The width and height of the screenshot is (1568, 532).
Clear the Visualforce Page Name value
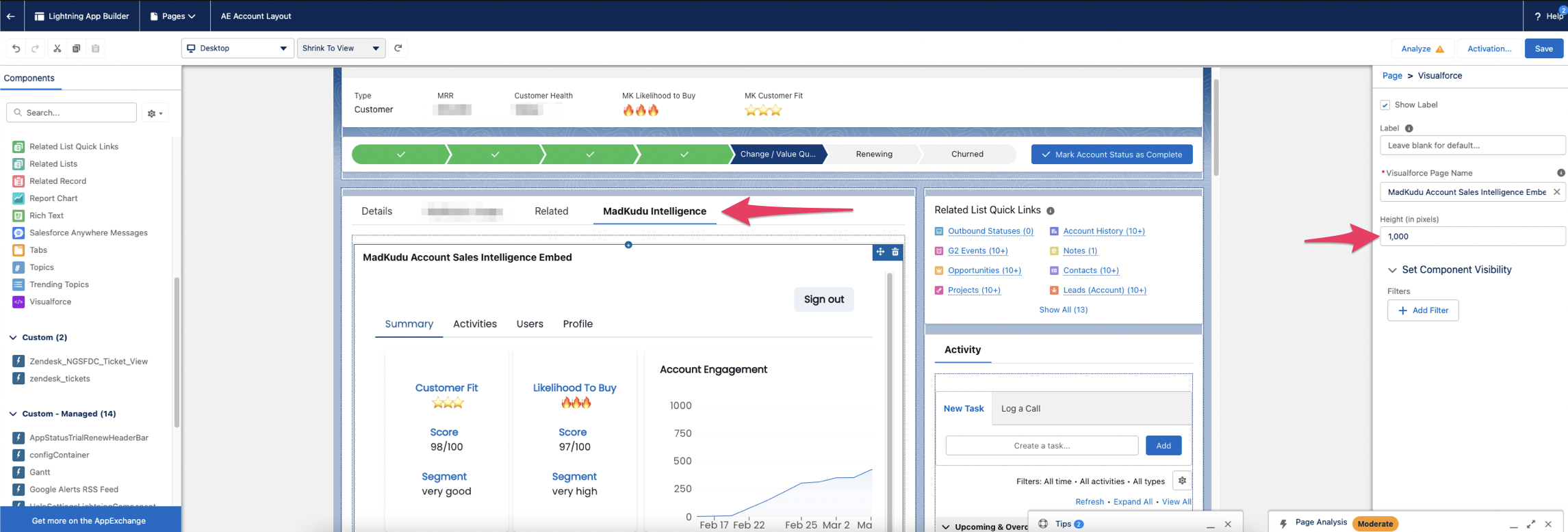coord(1556,192)
